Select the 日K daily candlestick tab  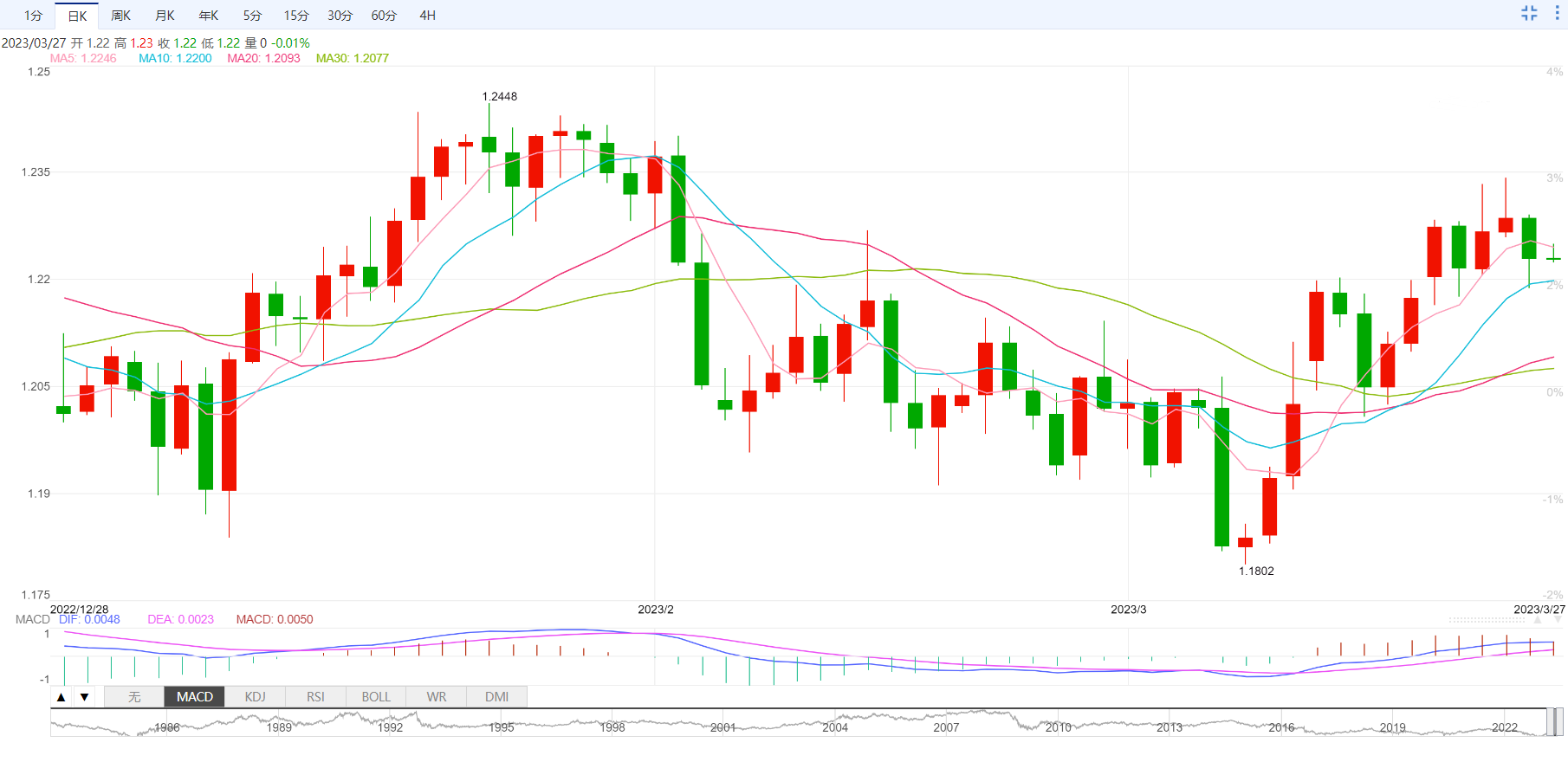click(x=77, y=16)
